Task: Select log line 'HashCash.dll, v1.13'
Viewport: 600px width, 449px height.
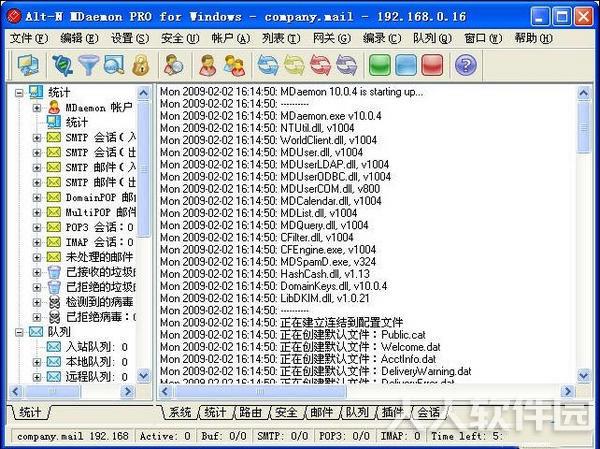Action: point(265,274)
